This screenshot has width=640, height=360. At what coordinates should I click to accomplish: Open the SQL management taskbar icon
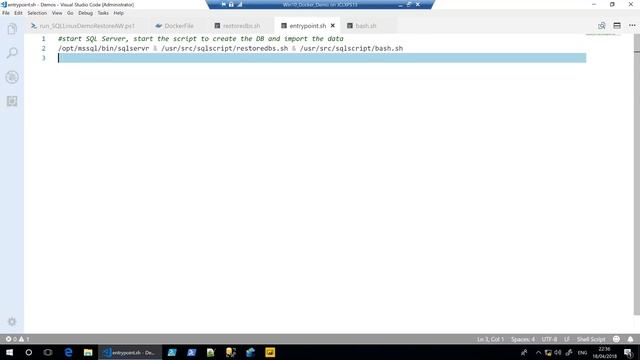[x=231, y=352]
